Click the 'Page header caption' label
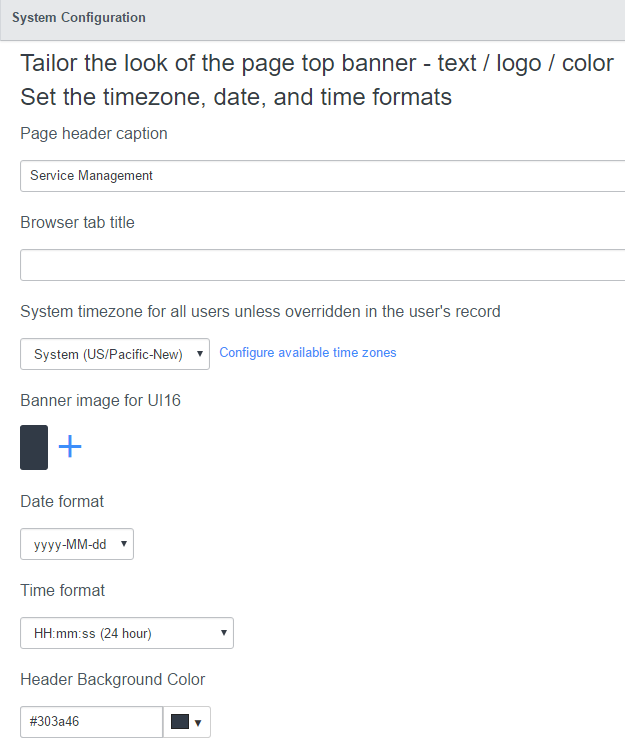This screenshot has height=747, width=625. pos(94,134)
